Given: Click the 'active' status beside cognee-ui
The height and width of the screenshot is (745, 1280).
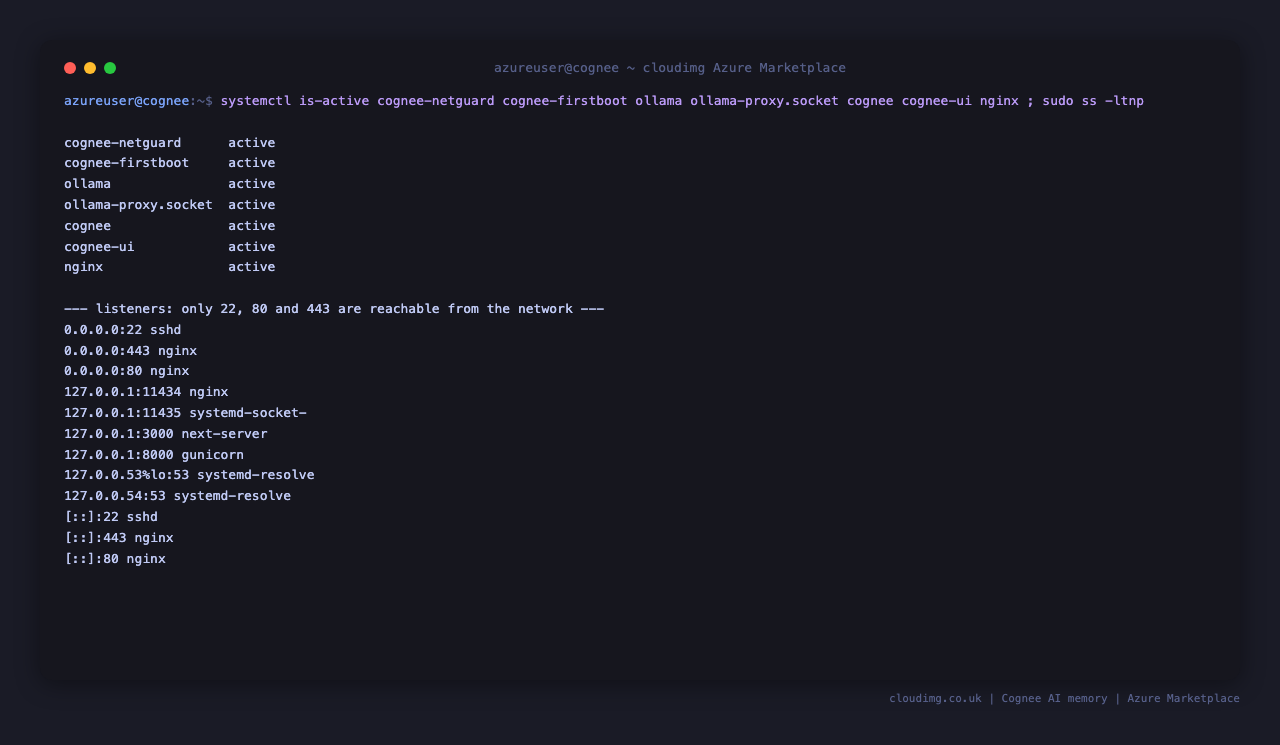Looking at the screenshot, I should pos(252,247).
